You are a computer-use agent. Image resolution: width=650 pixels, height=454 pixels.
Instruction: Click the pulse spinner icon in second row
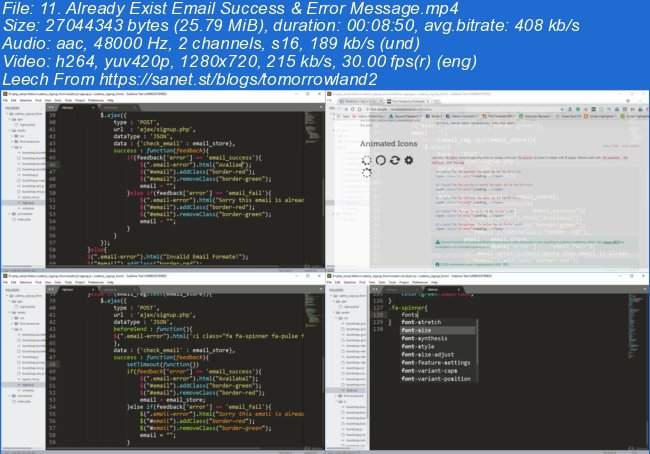(366, 172)
